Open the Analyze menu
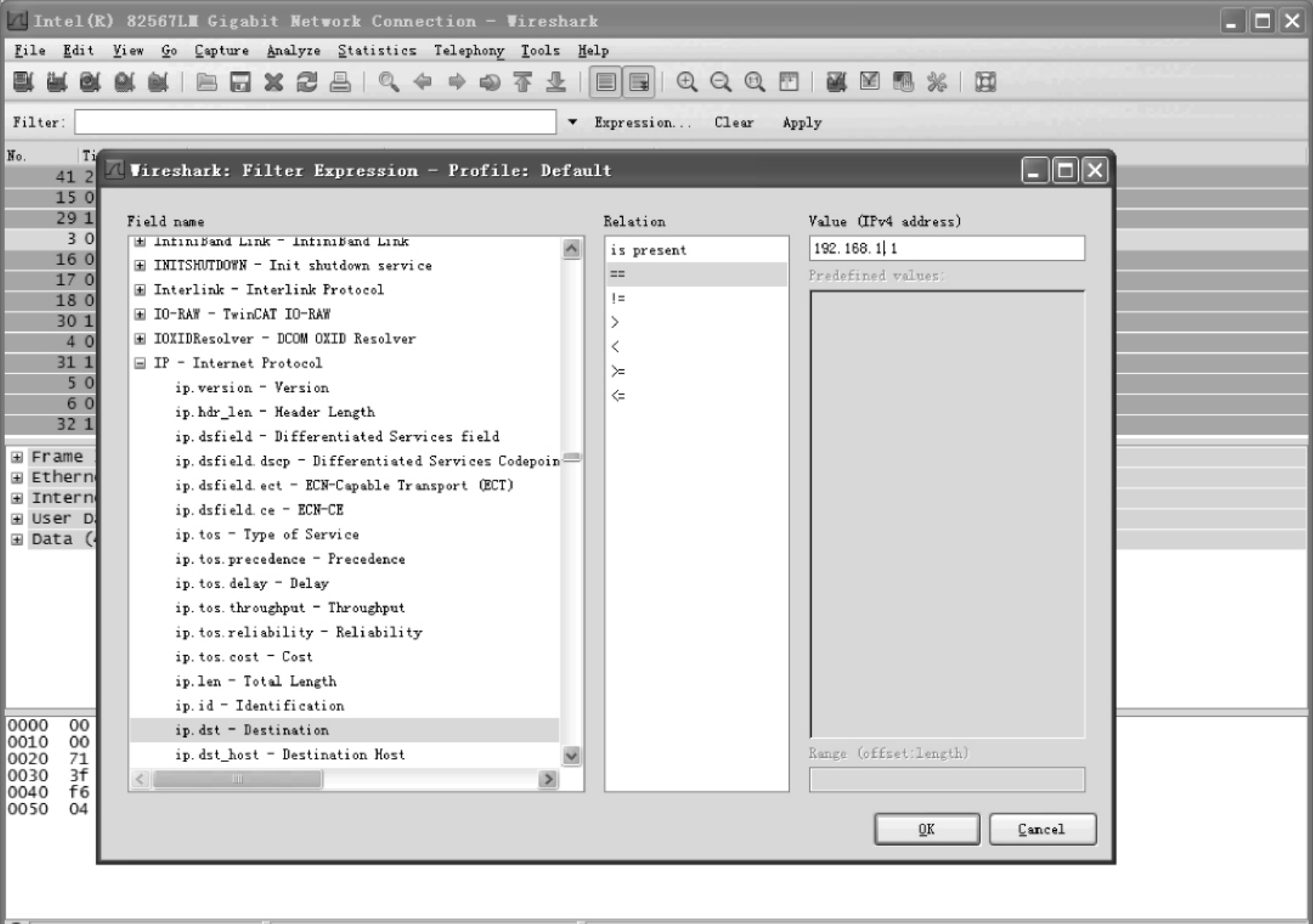The width and height of the screenshot is (1313, 924). [x=293, y=50]
